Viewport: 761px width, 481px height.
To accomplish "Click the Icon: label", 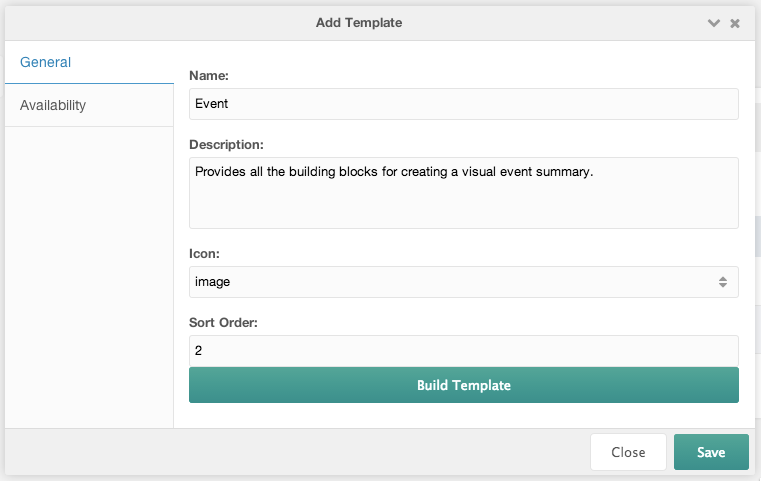I will pyautogui.click(x=204, y=254).
